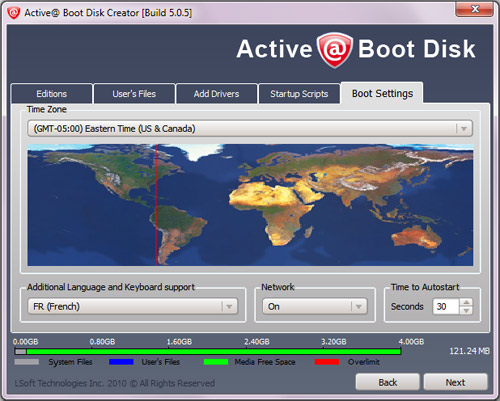This screenshot has height=401, width=500.
Task: Click the Active@ shield icon in title bar
Action: tap(14, 13)
